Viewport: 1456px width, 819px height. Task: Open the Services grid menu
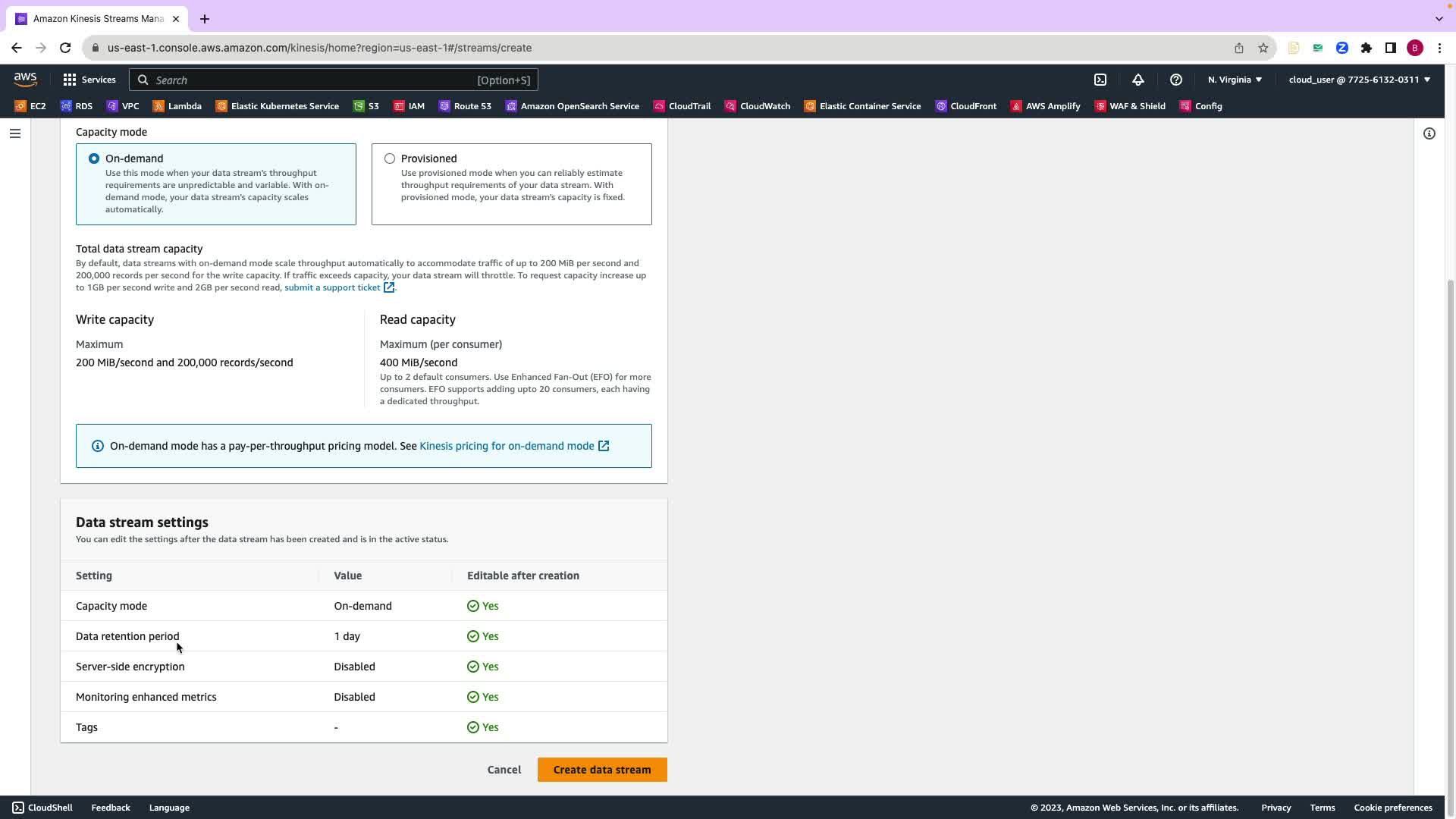pyautogui.click(x=89, y=80)
